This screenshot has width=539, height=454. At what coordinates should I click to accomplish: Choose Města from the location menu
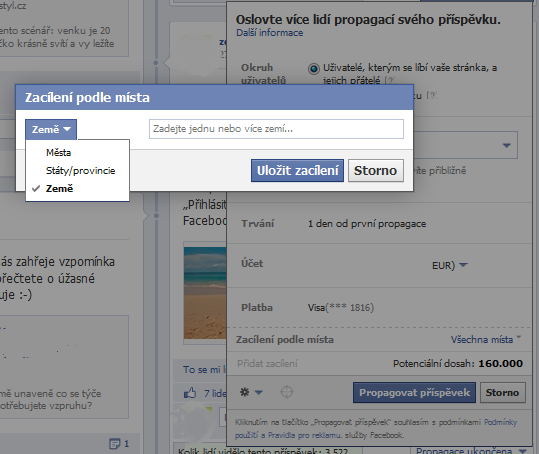point(58,152)
